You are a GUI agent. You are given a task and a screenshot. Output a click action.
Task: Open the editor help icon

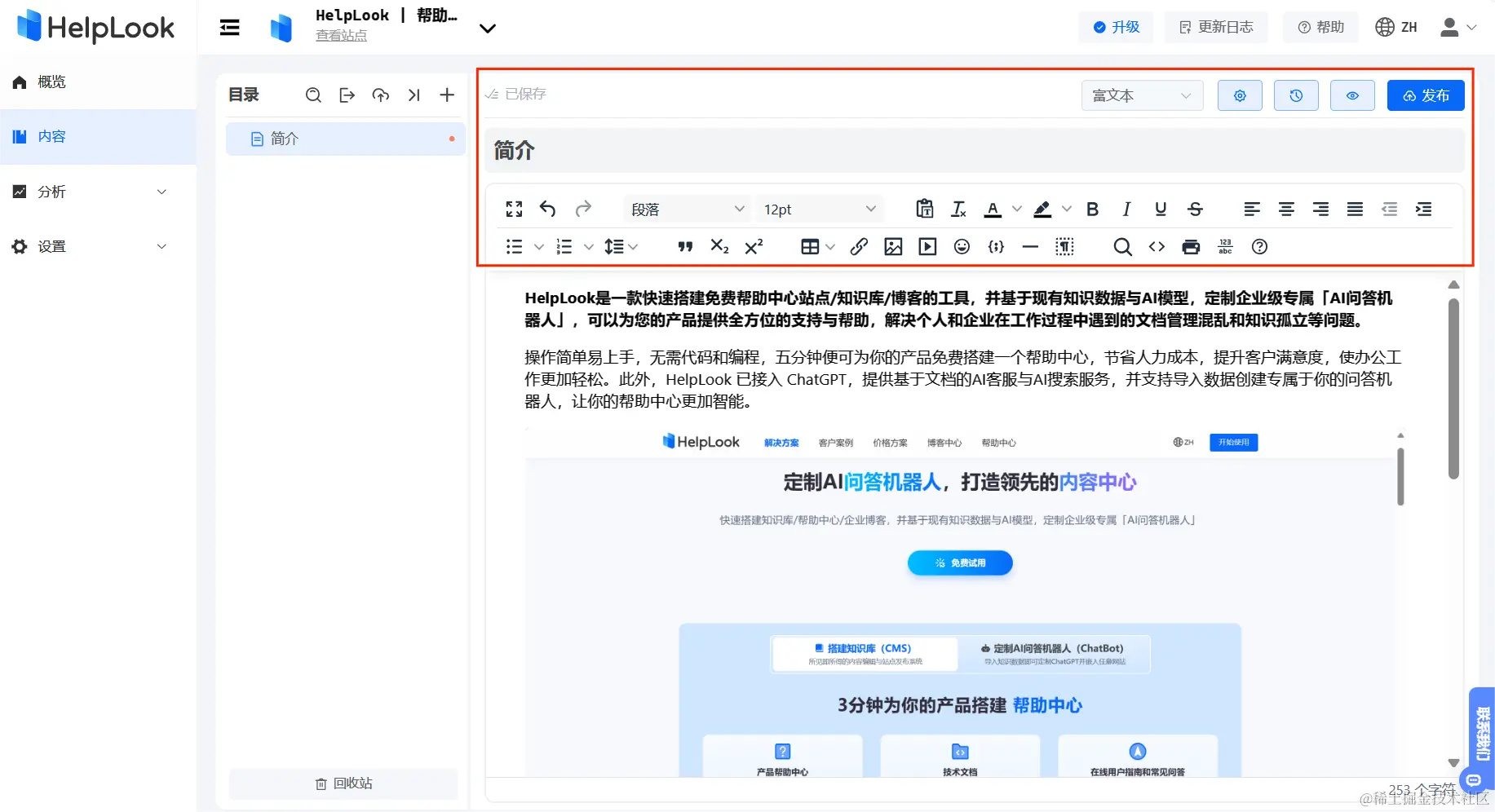[x=1259, y=247]
